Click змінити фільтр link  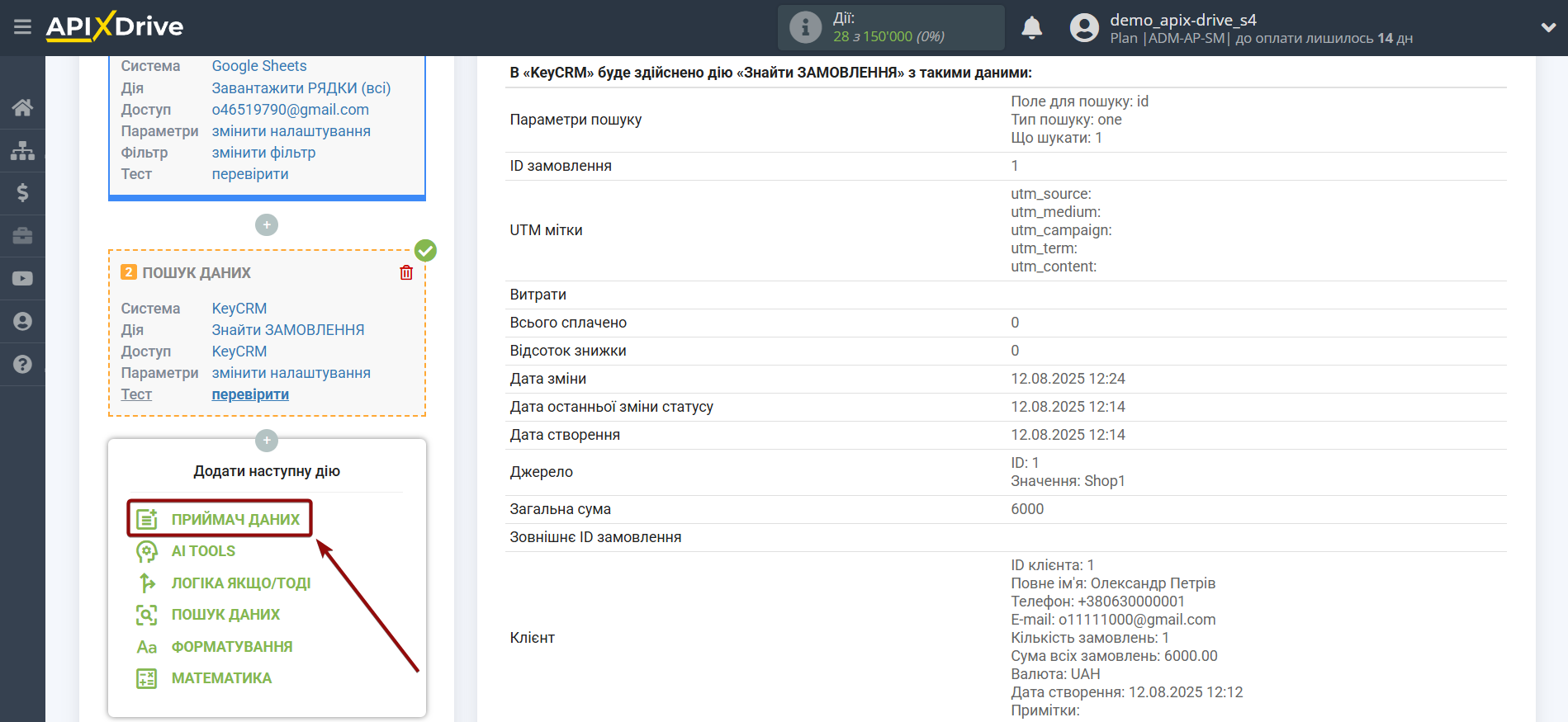[264, 153]
